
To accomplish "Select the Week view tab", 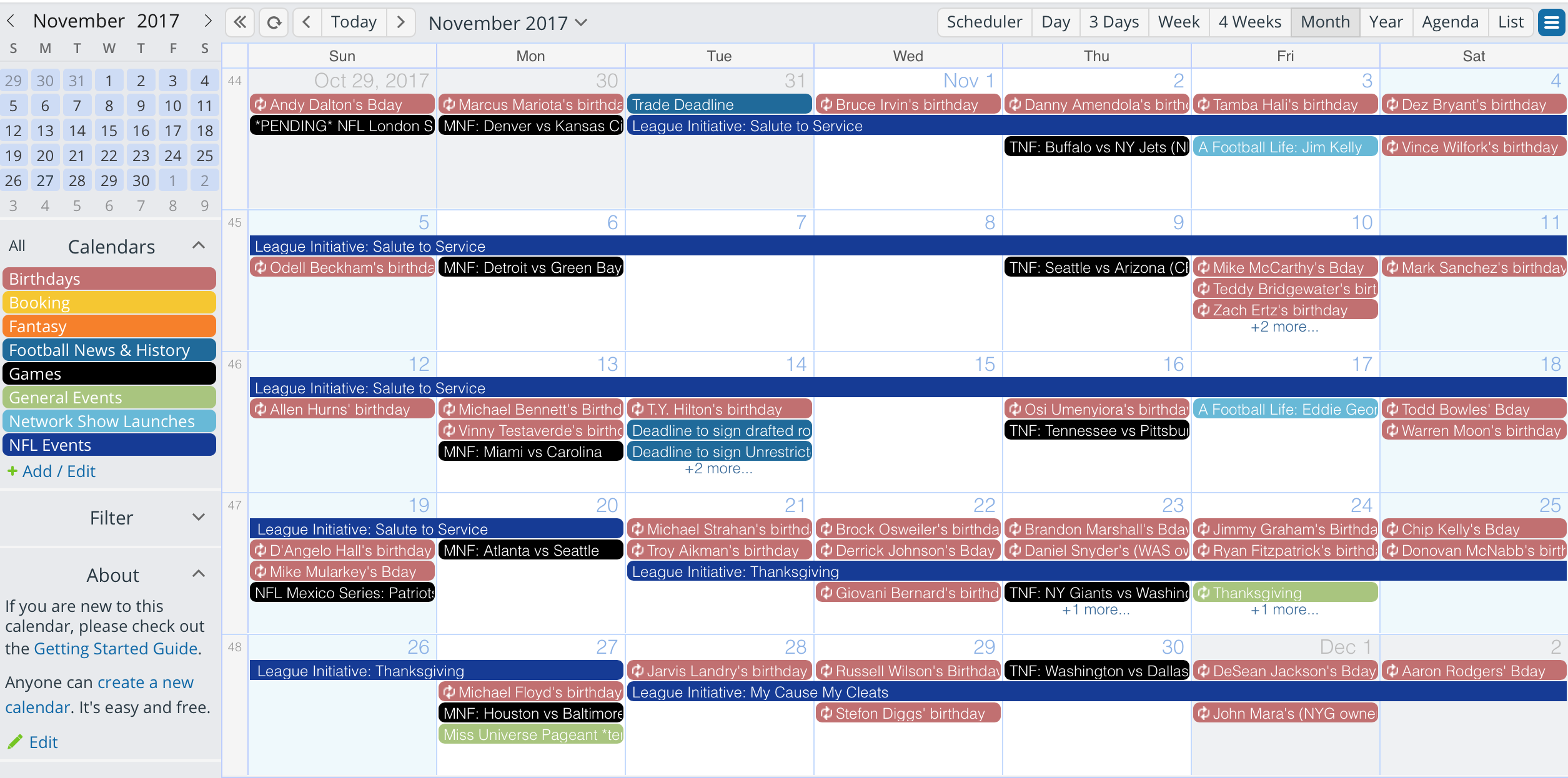I will tap(1176, 22).
